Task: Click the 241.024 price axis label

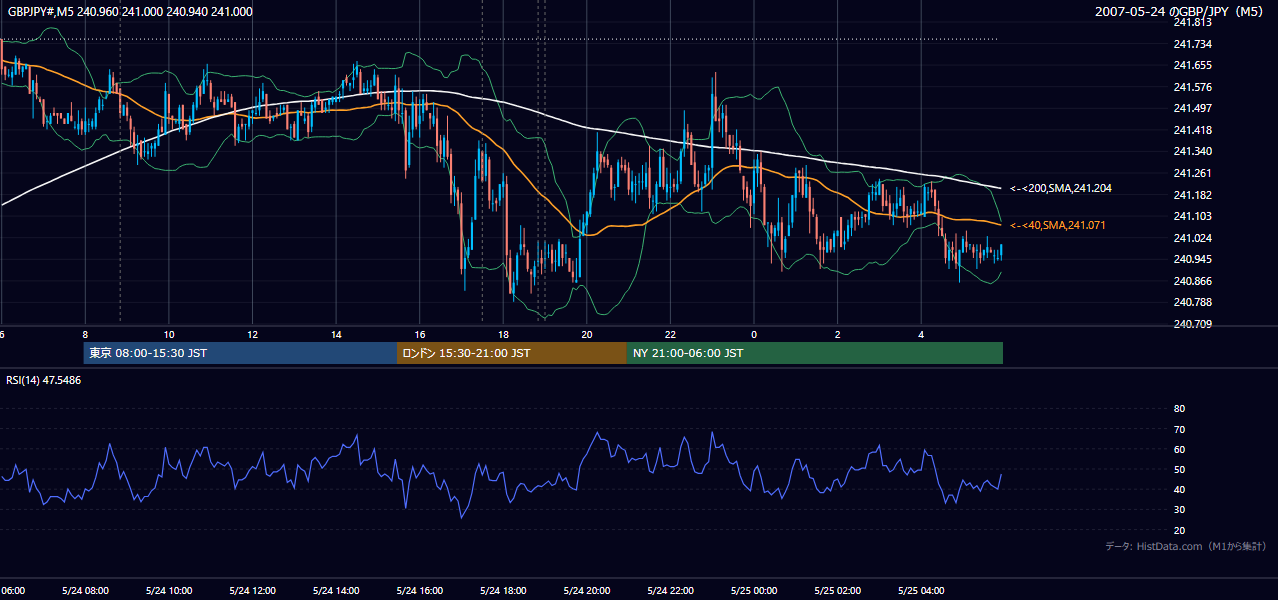Action: click(x=1192, y=238)
